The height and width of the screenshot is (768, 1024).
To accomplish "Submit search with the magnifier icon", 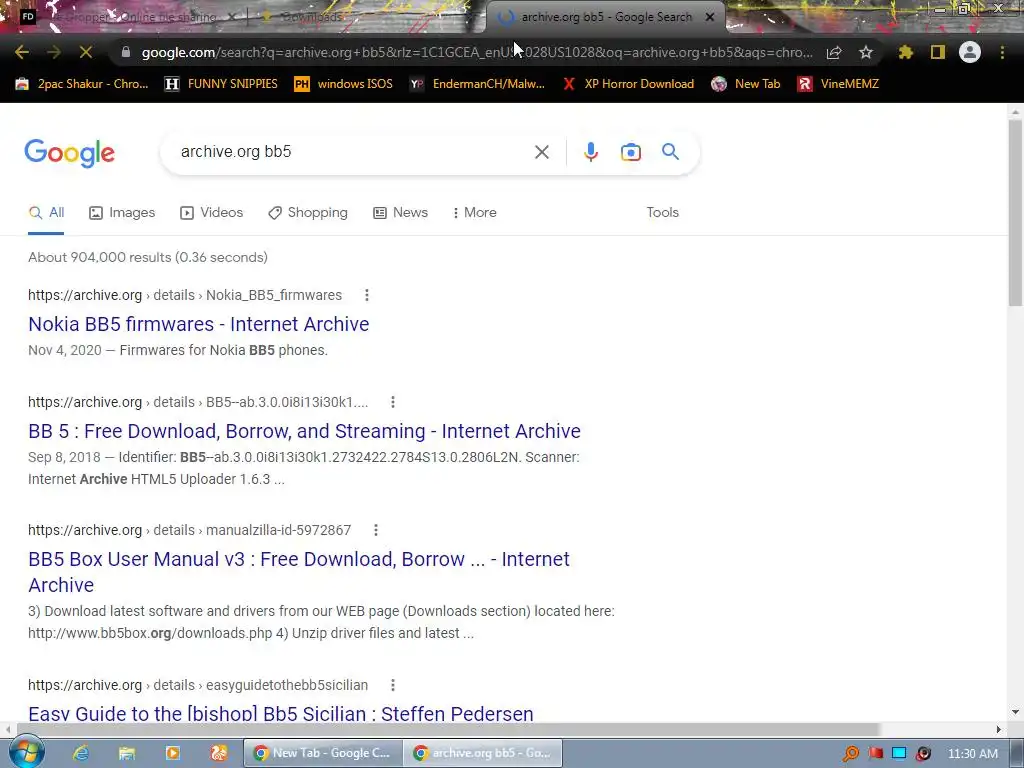I will coord(670,152).
